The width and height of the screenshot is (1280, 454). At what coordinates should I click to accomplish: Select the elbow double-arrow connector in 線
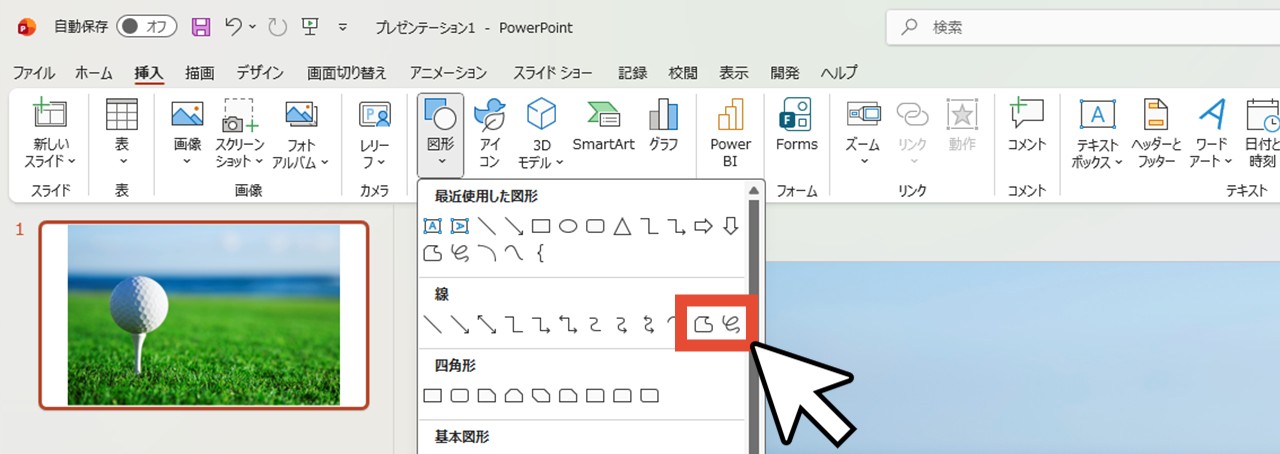pos(568,324)
